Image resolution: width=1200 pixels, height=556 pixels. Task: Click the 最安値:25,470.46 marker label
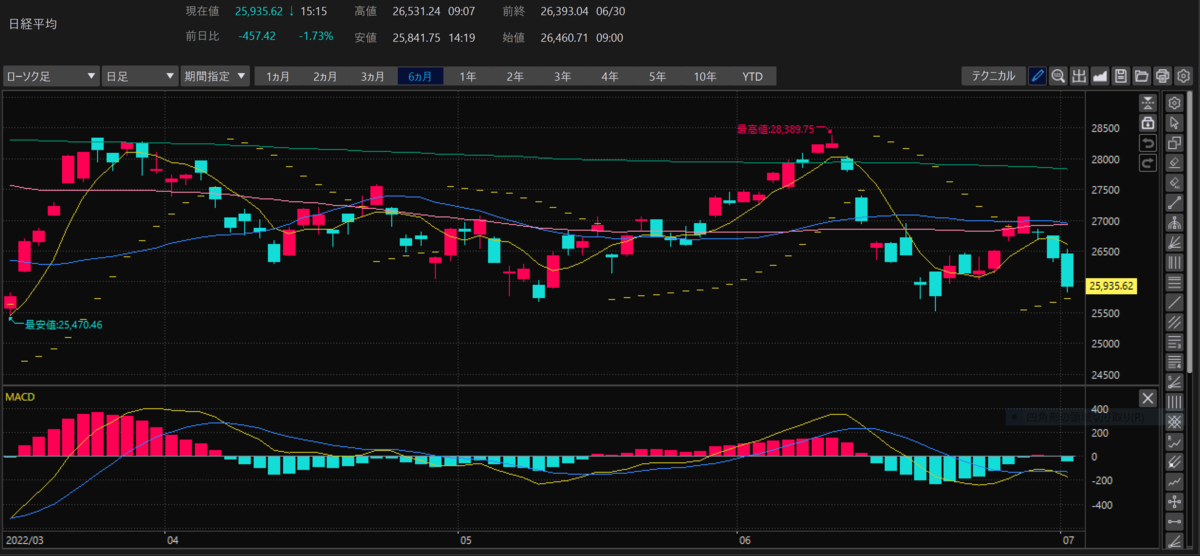click(x=64, y=324)
